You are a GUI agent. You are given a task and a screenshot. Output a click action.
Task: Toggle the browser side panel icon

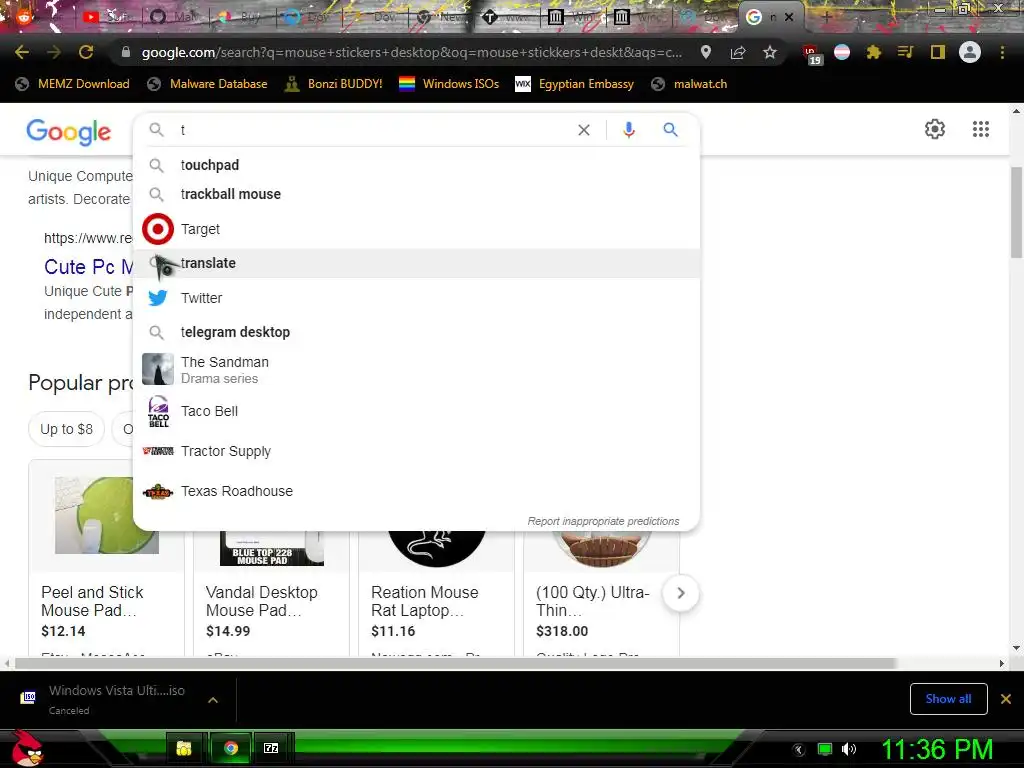tap(938, 52)
